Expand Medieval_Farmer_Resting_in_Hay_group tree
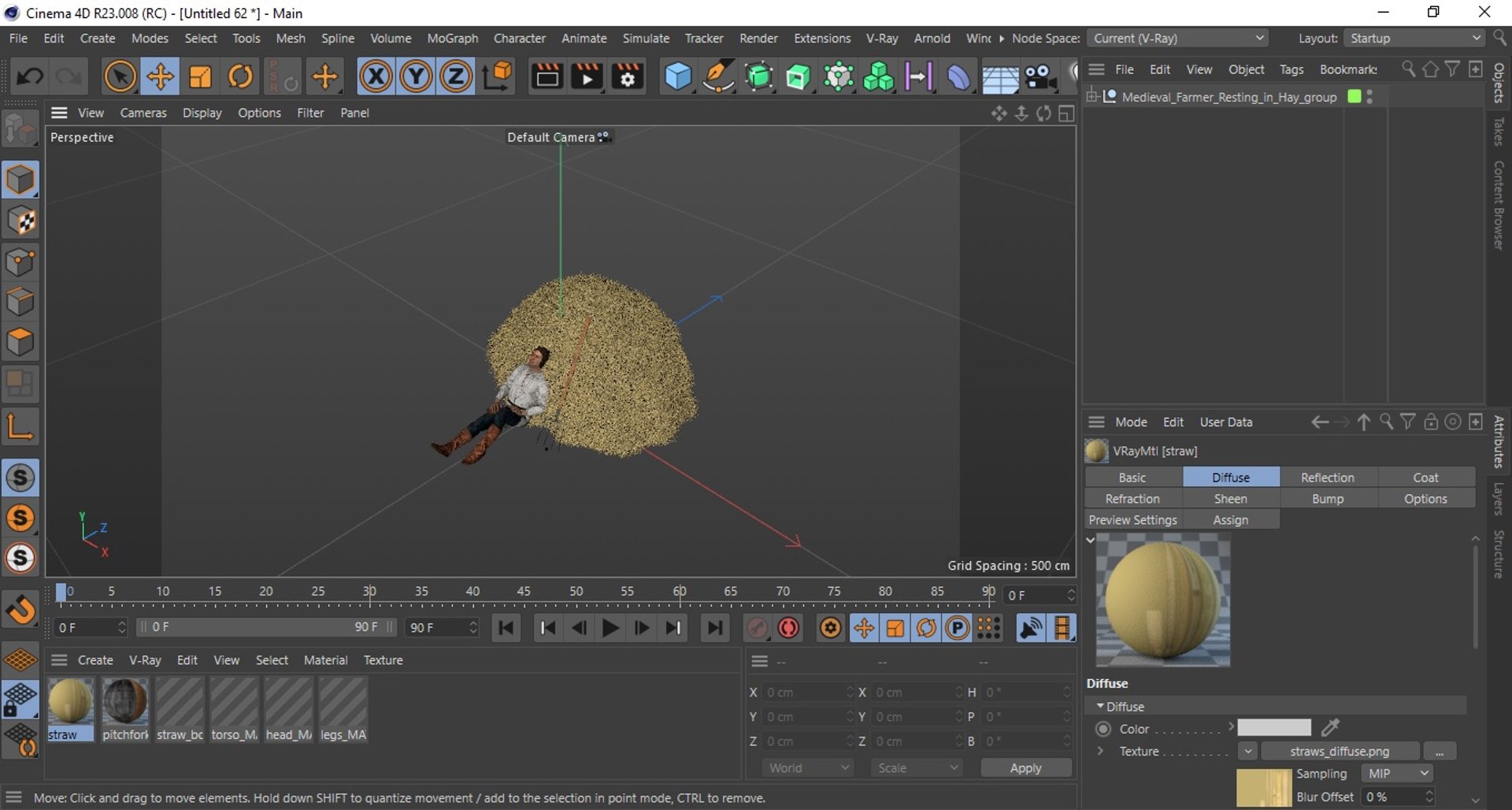This screenshot has height=810, width=1512. click(x=1091, y=96)
